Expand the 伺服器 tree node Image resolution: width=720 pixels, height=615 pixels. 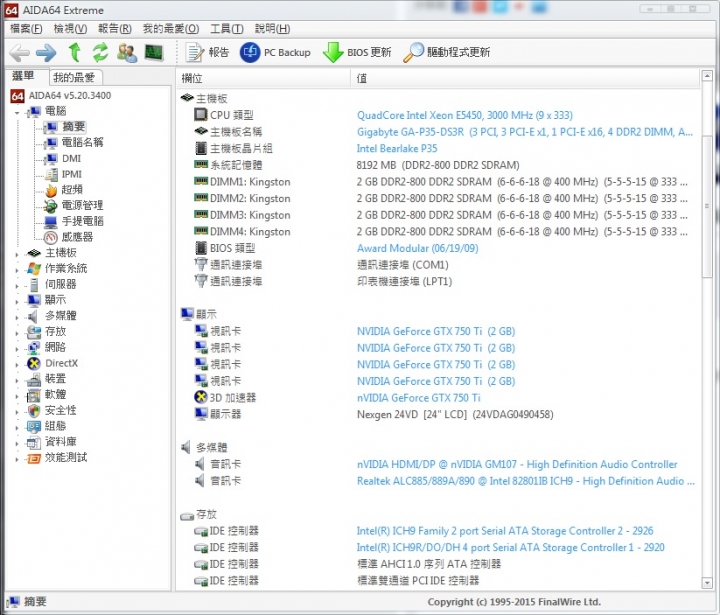pos(17,285)
